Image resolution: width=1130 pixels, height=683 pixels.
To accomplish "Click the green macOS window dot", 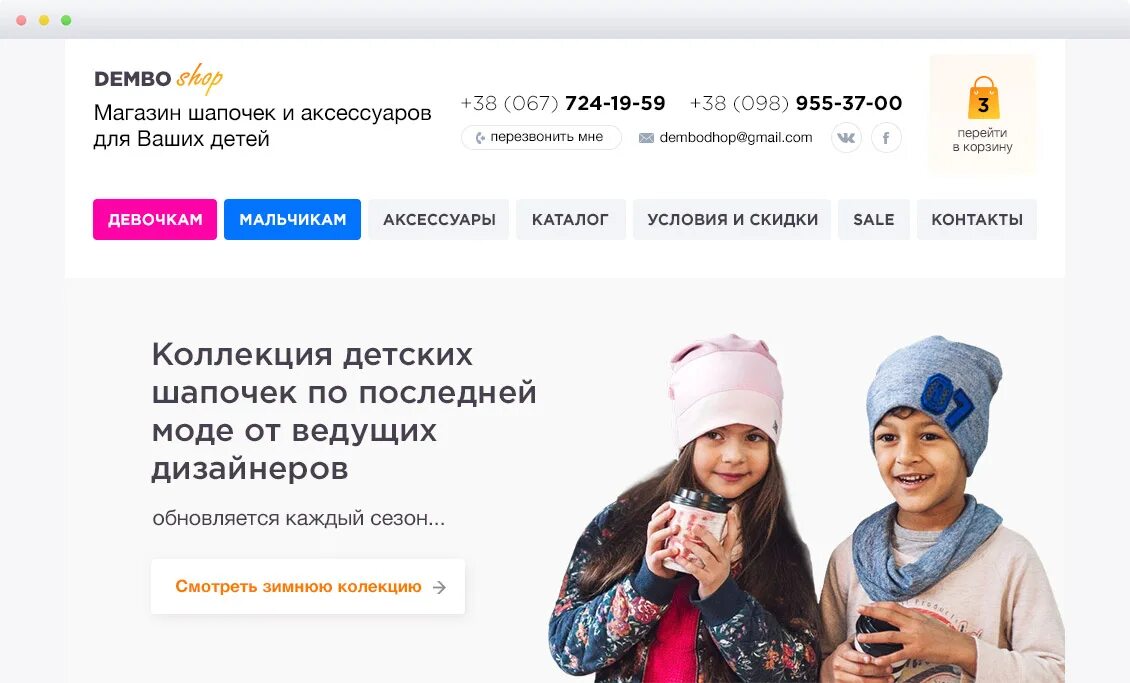I will [x=66, y=20].
